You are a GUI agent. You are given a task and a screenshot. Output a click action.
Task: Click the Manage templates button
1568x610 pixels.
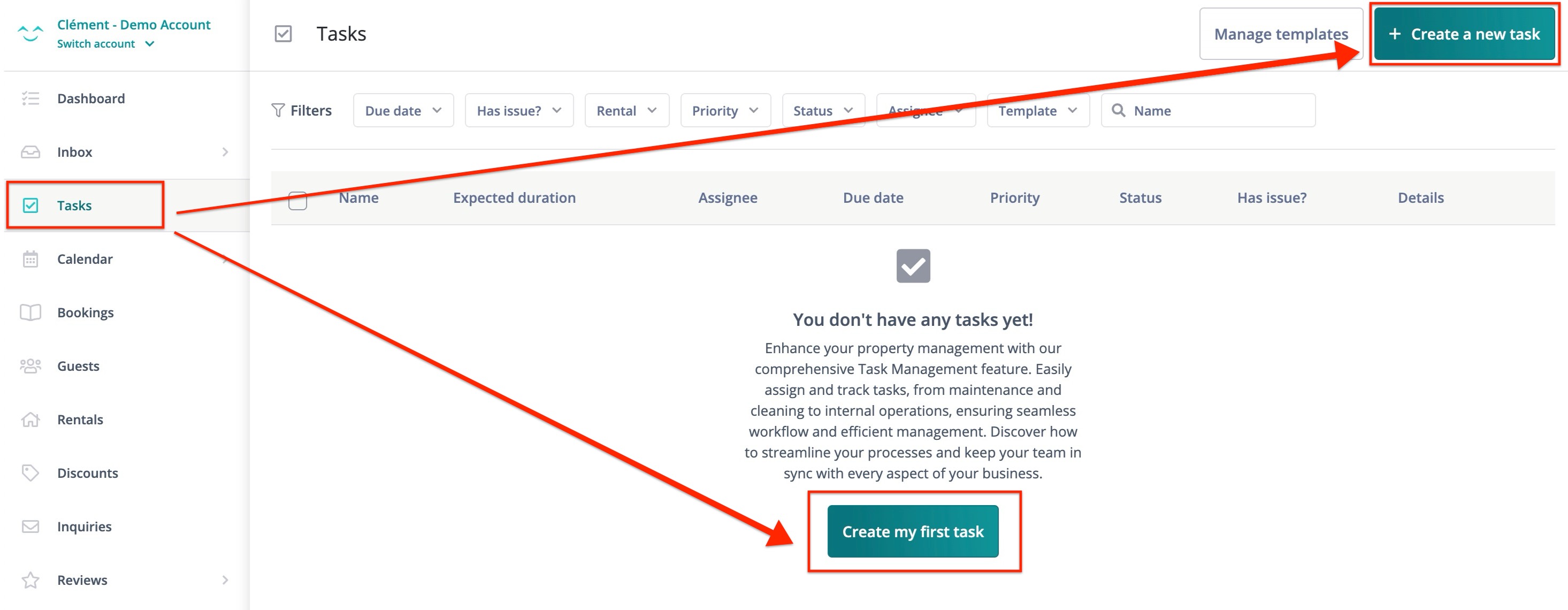1281,34
